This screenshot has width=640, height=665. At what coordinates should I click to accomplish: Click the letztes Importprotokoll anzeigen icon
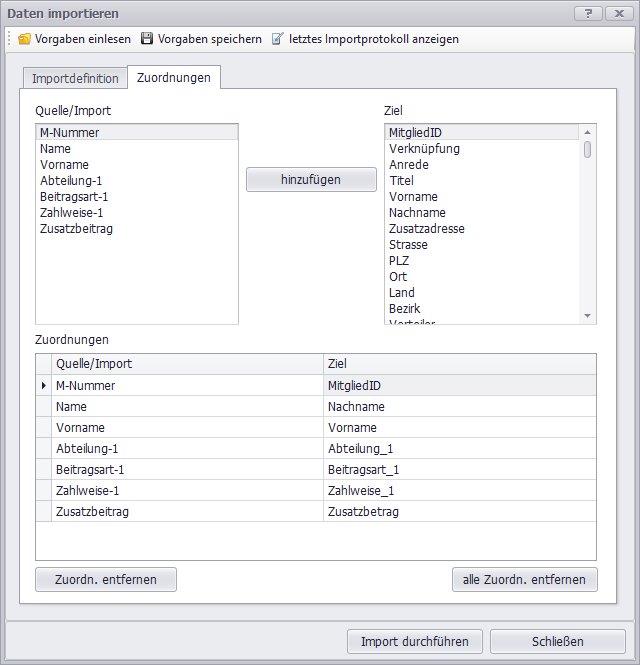click(278, 39)
